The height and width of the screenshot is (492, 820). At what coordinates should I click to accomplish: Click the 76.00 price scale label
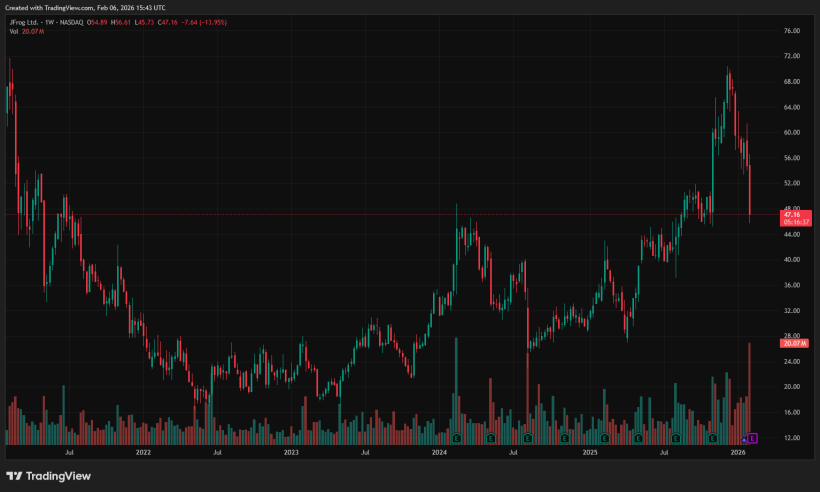point(792,31)
